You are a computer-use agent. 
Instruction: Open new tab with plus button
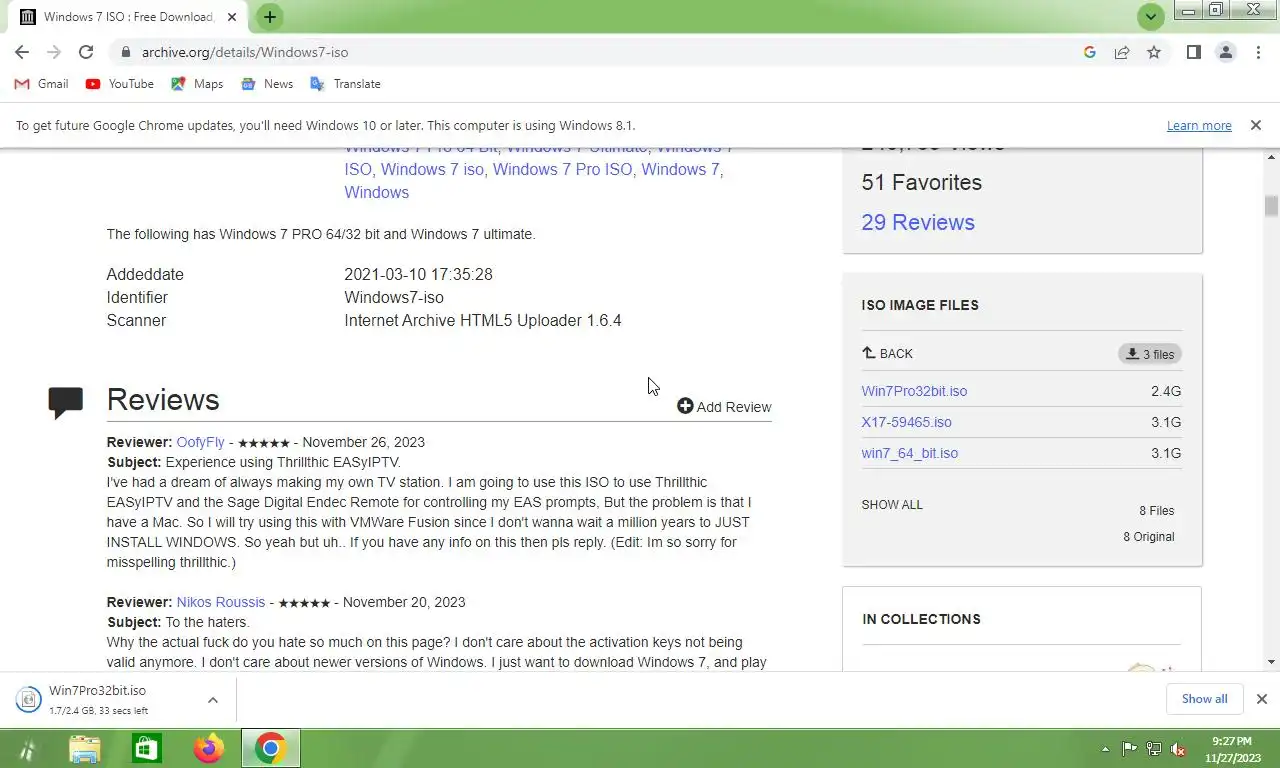269,17
